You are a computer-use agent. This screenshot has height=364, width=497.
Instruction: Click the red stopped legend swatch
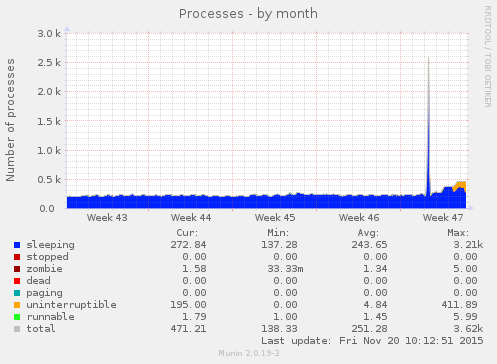(x=17, y=257)
